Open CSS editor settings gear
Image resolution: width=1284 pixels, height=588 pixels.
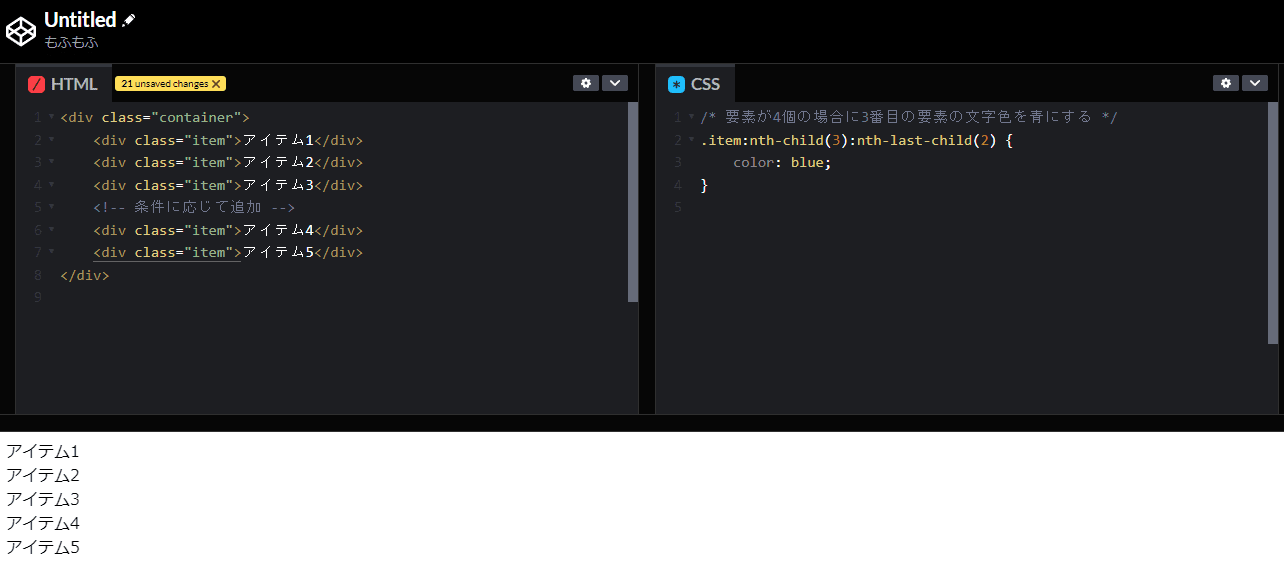point(1225,83)
